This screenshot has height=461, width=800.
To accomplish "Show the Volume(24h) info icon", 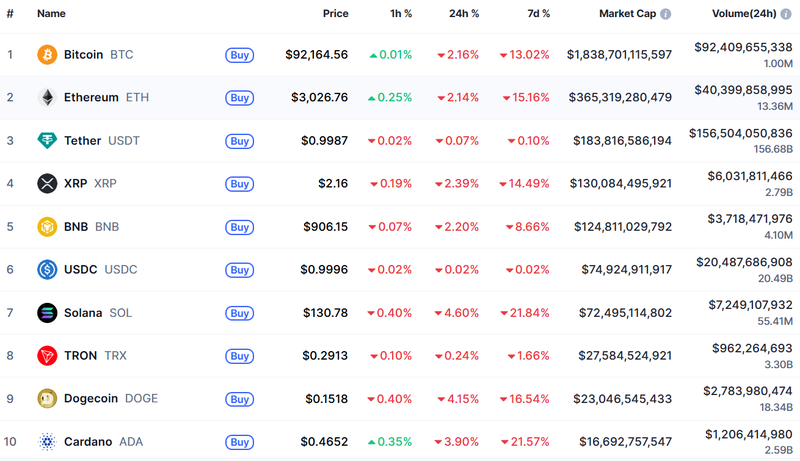I will [x=785, y=14].
